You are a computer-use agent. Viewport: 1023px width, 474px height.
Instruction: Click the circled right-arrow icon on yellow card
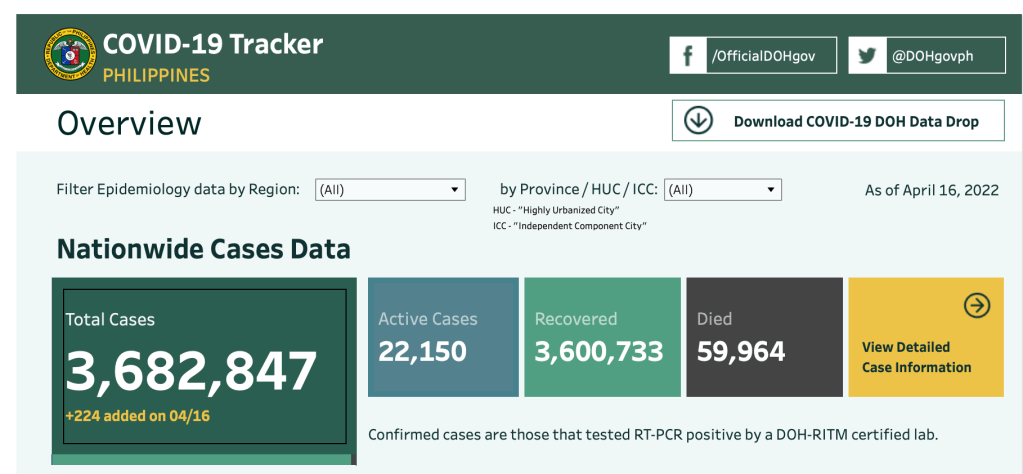point(976,306)
